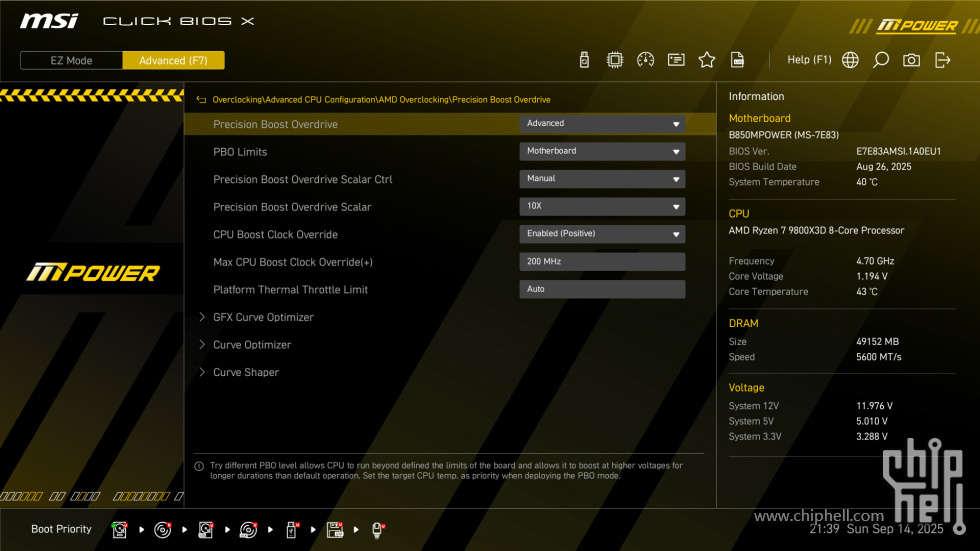The height and width of the screenshot is (551, 980).
Task: Open the CPU chip settings icon
Action: 614,60
